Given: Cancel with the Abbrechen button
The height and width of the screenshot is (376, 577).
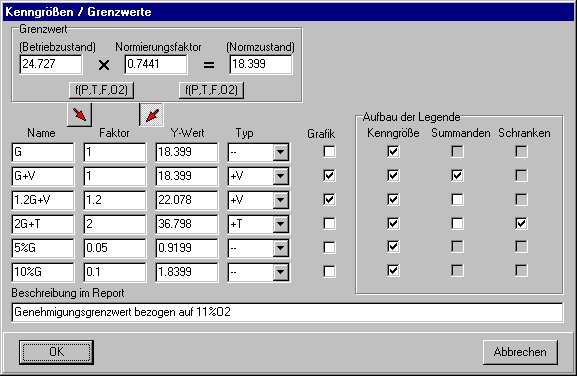Looking at the screenshot, I should (x=520, y=352).
